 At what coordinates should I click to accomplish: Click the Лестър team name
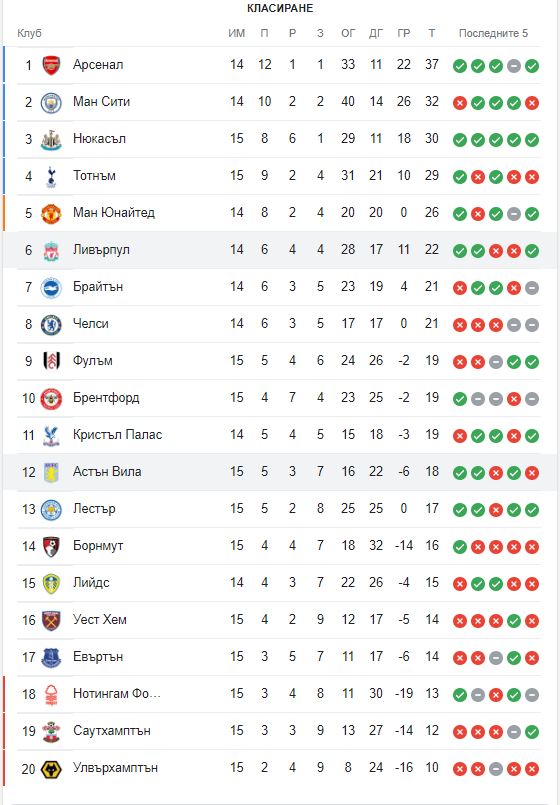[94, 509]
